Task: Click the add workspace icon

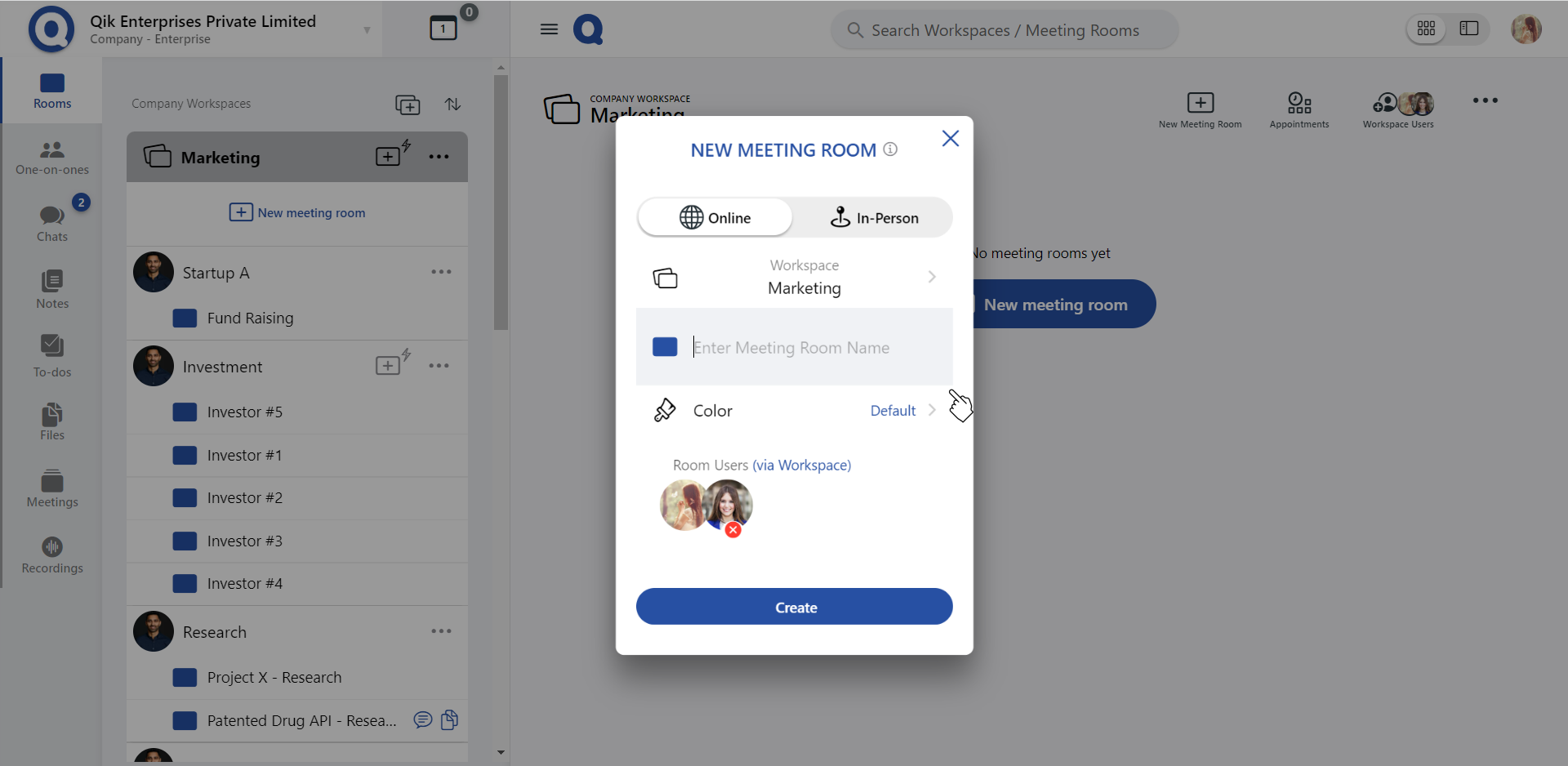Action: click(x=408, y=105)
